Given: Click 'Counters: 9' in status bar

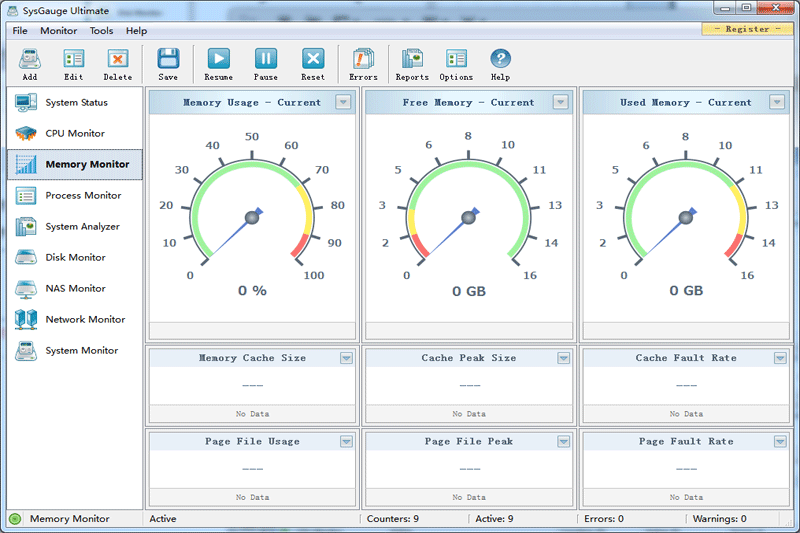Looking at the screenshot, I should coord(392,519).
